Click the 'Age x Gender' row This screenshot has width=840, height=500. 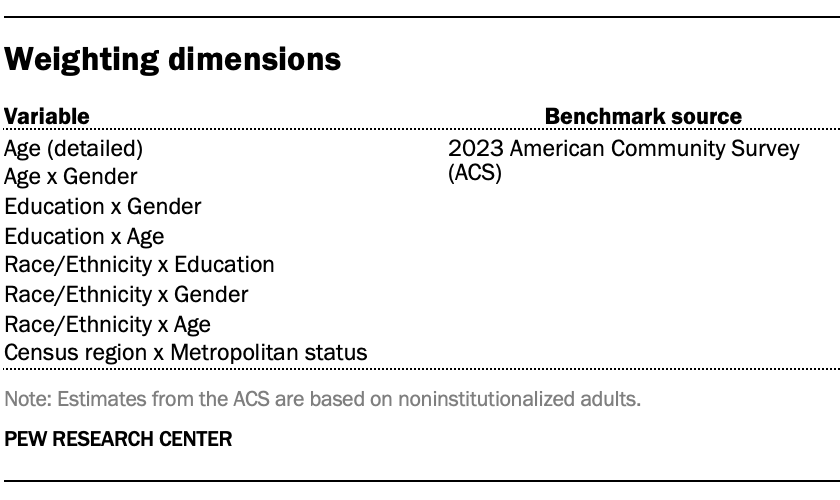point(71,177)
